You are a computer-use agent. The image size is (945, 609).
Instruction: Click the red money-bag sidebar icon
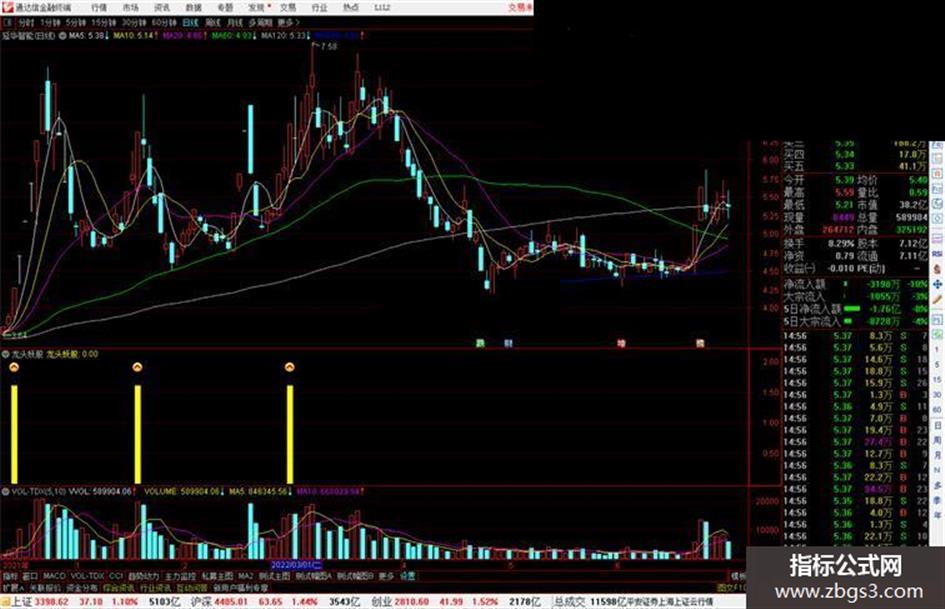point(937,269)
